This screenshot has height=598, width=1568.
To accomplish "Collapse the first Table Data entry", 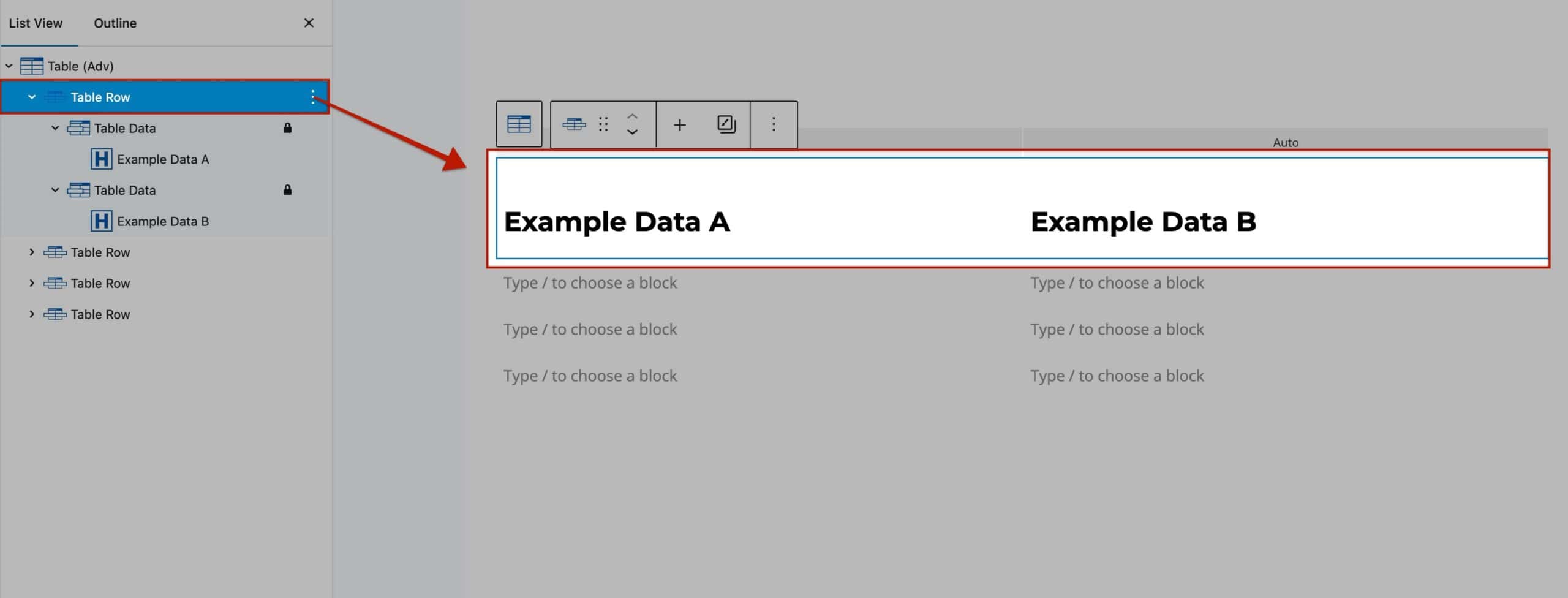I will (x=55, y=128).
